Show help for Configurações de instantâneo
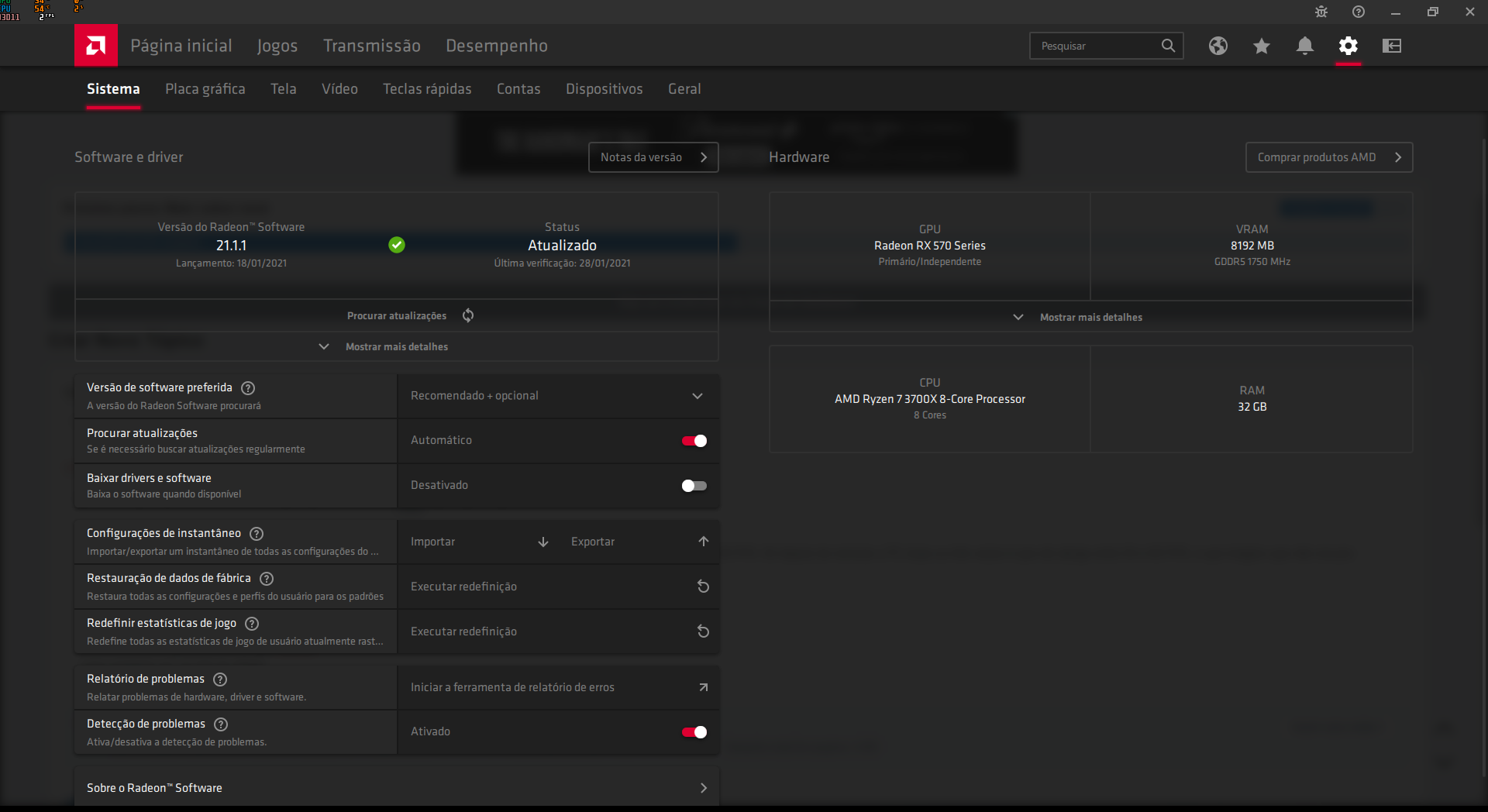1488x812 pixels. click(257, 534)
